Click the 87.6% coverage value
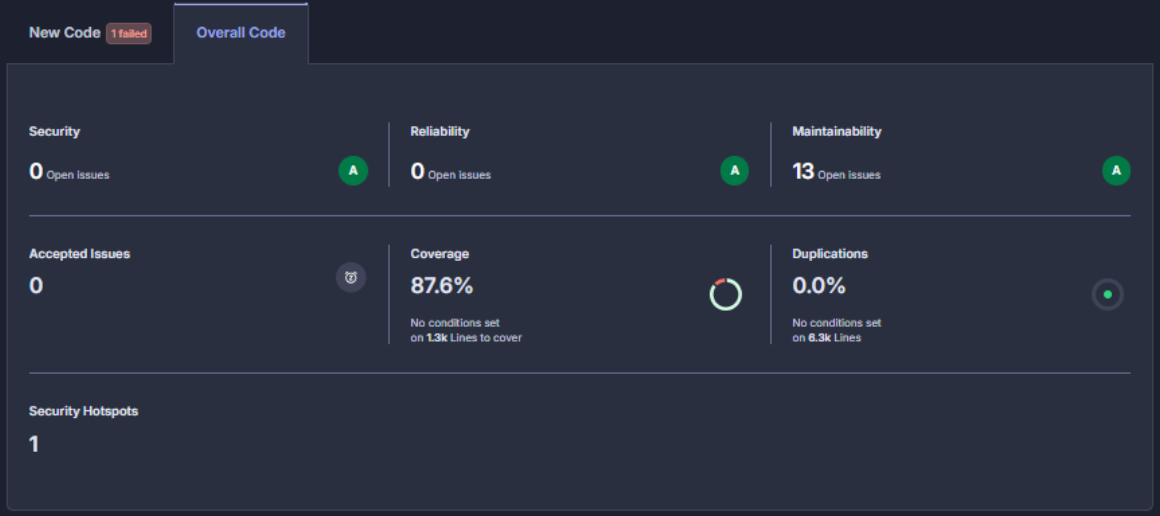 (x=441, y=286)
